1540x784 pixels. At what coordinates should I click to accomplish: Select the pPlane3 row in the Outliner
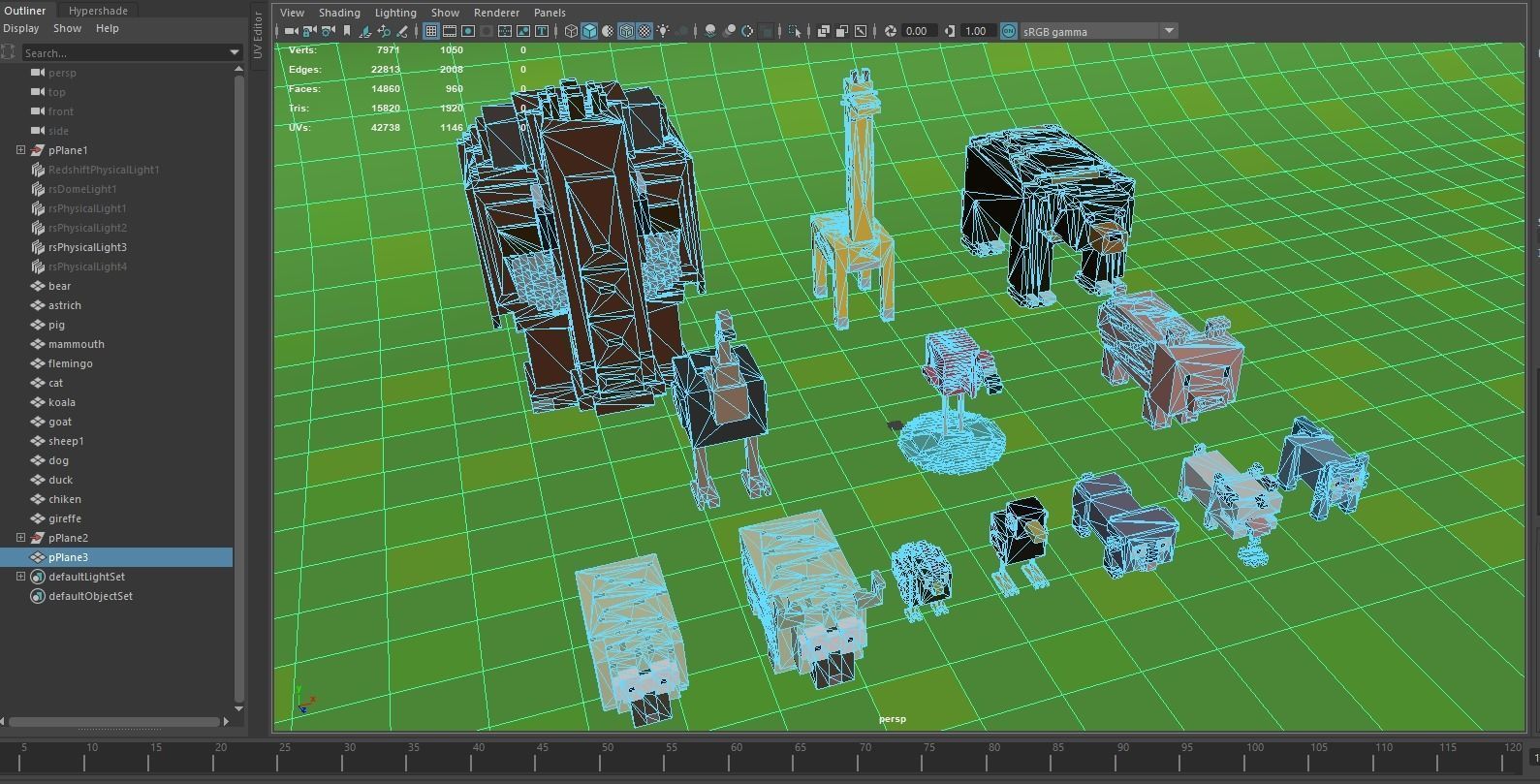116,557
